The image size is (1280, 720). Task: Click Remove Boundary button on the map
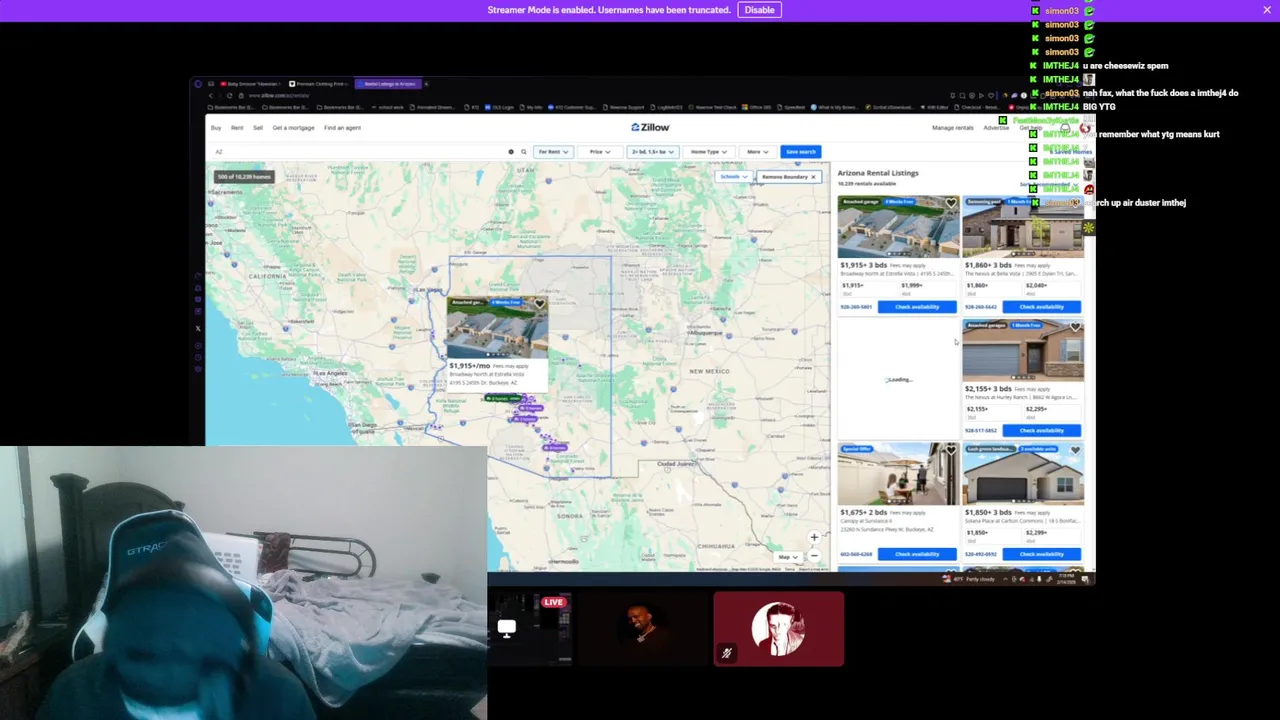[x=788, y=177]
